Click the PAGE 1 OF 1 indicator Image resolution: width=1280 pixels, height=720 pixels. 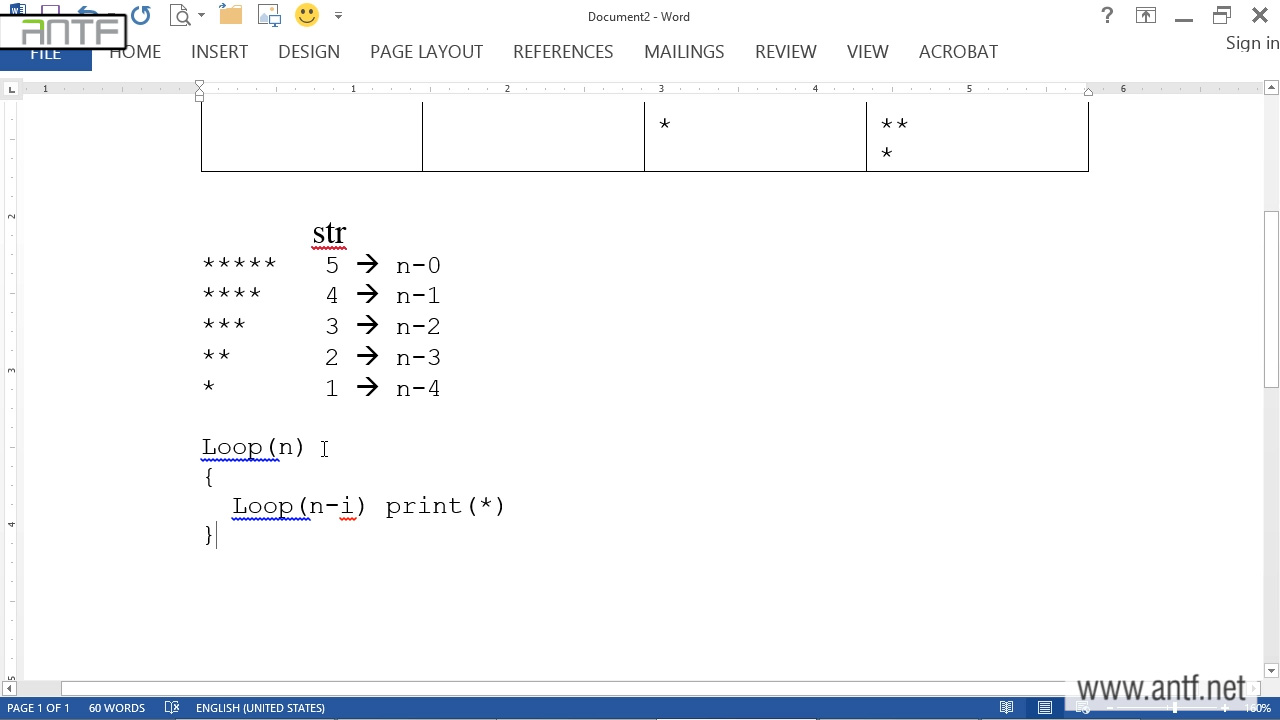click(x=38, y=708)
